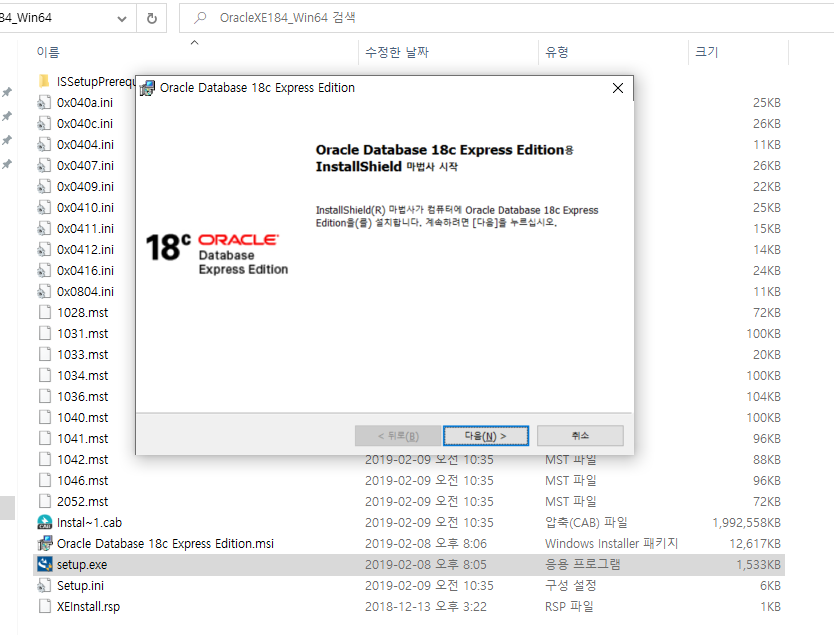Select 1033.mst file icon
The width and height of the screenshot is (834, 635).
coord(45,354)
